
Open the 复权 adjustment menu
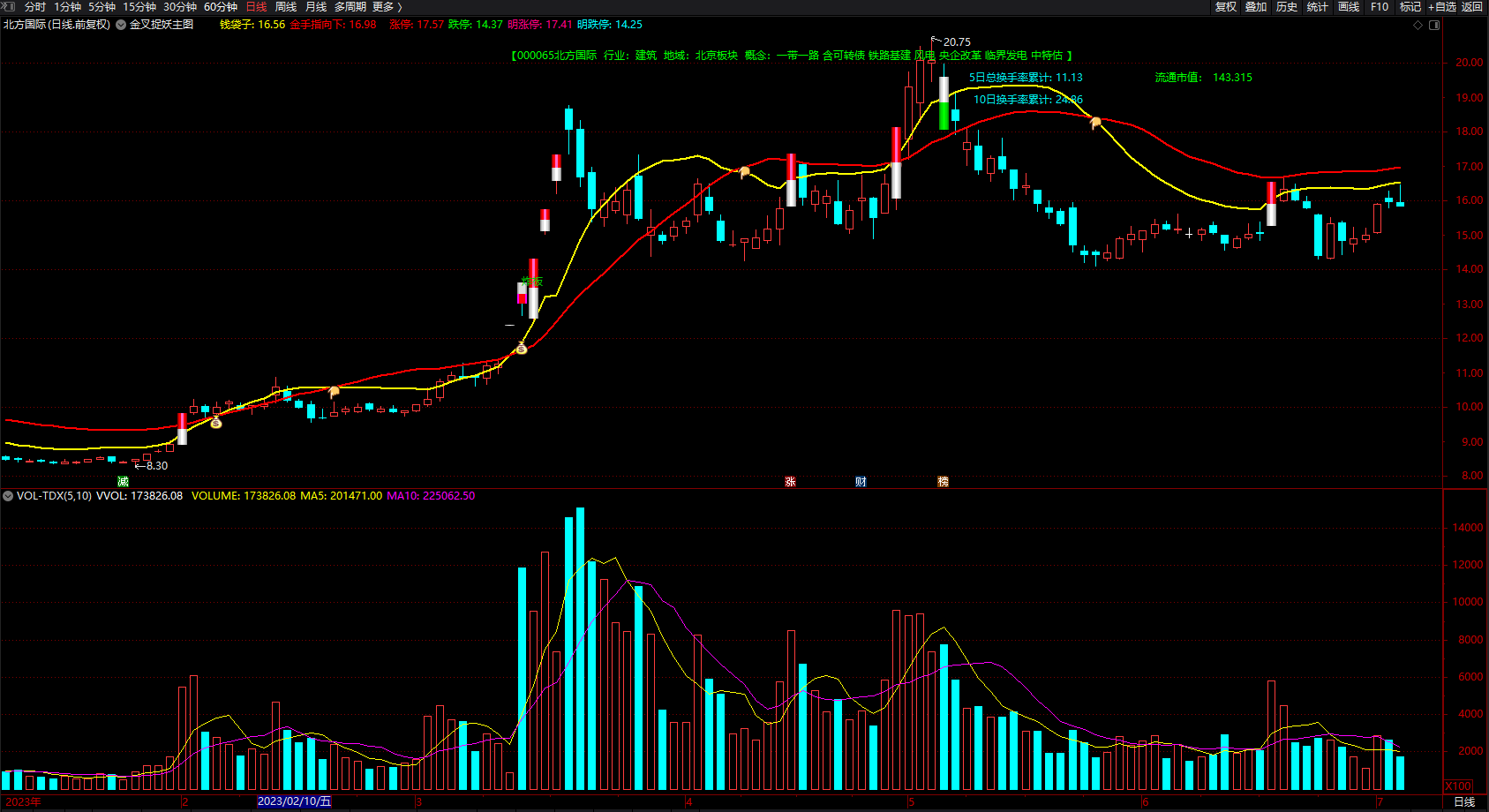1226,7
